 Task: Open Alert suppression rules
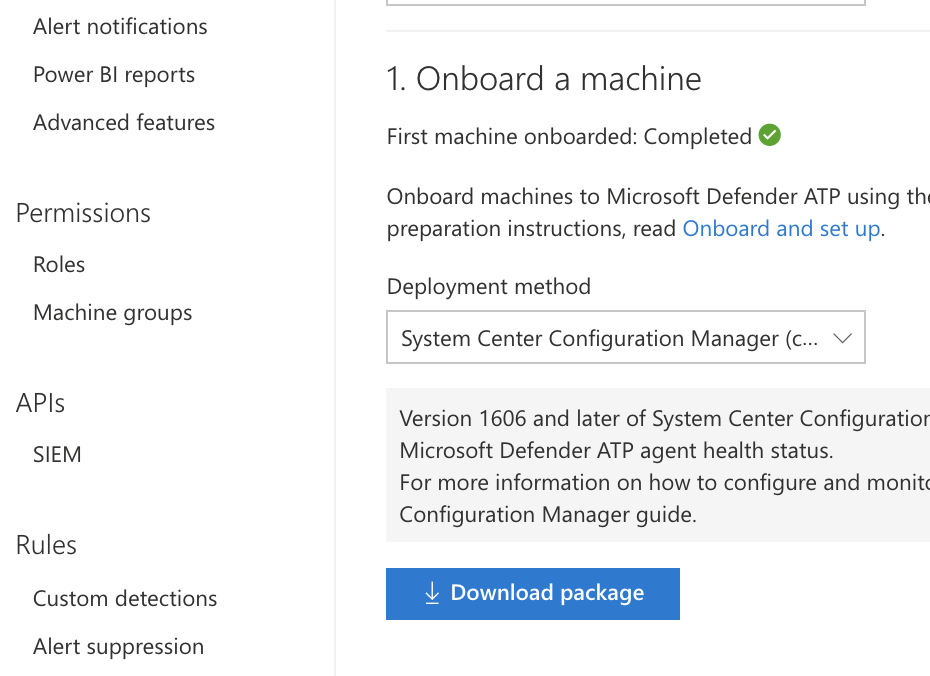click(x=118, y=647)
